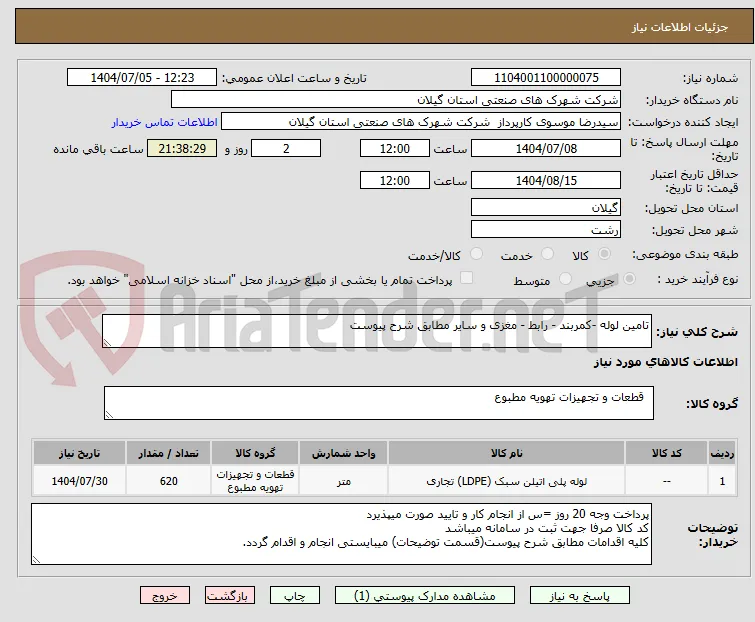Click the remaining time 21:38:29 field

click(x=182, y=148)
